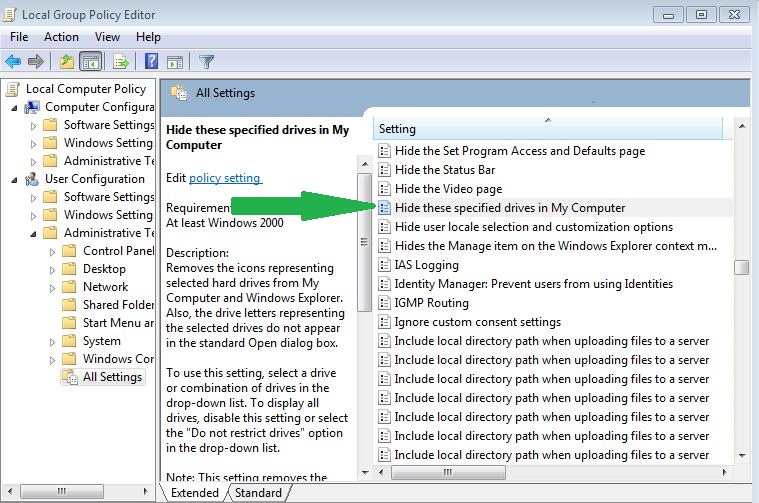Click policy icon beside IAS Logging

point(384,265)
